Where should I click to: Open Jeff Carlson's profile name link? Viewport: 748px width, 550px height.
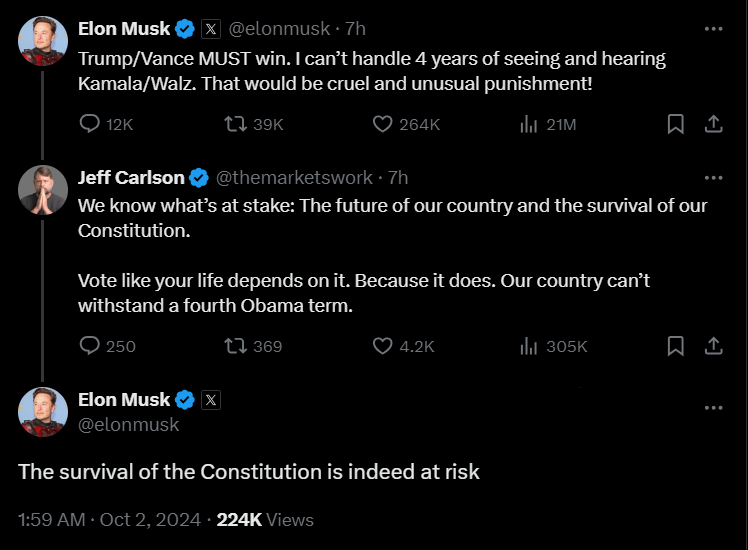[x=131, y=178]
